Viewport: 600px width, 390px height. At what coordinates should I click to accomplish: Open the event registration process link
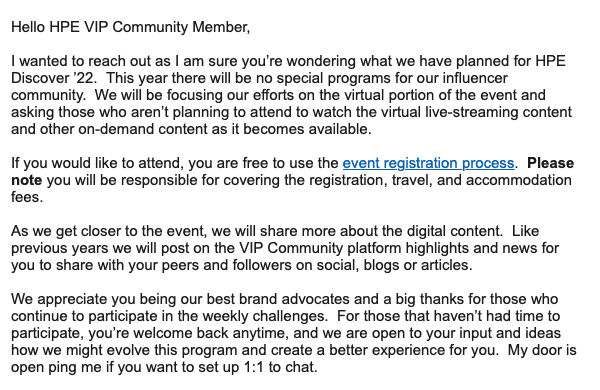tap(428, 163)
